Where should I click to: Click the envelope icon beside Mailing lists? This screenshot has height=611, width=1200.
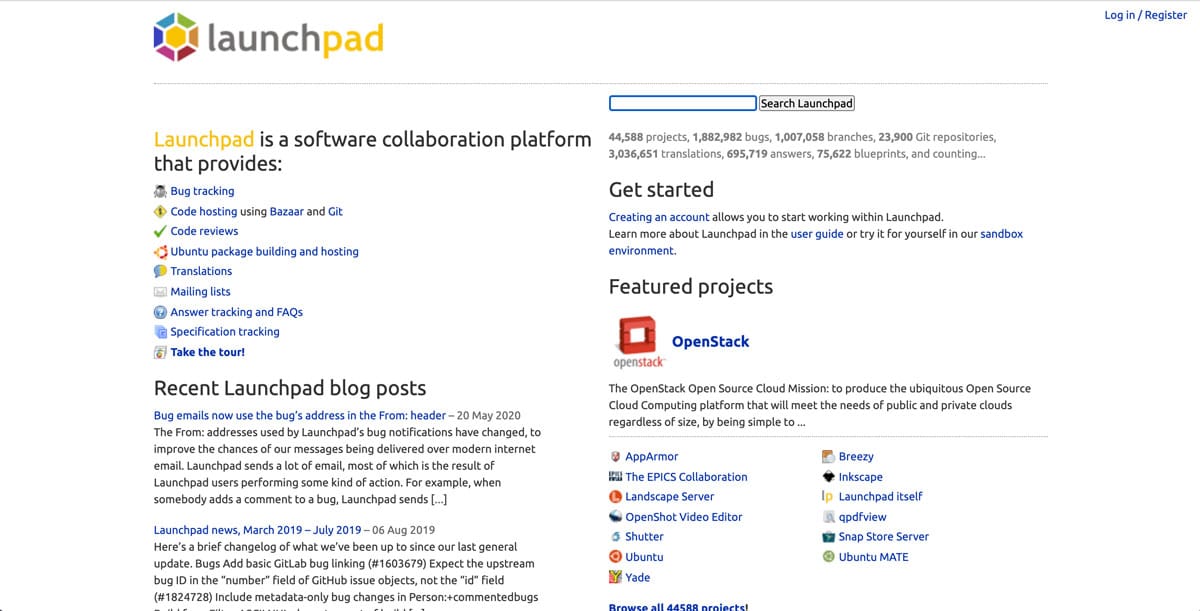(160, 292)
